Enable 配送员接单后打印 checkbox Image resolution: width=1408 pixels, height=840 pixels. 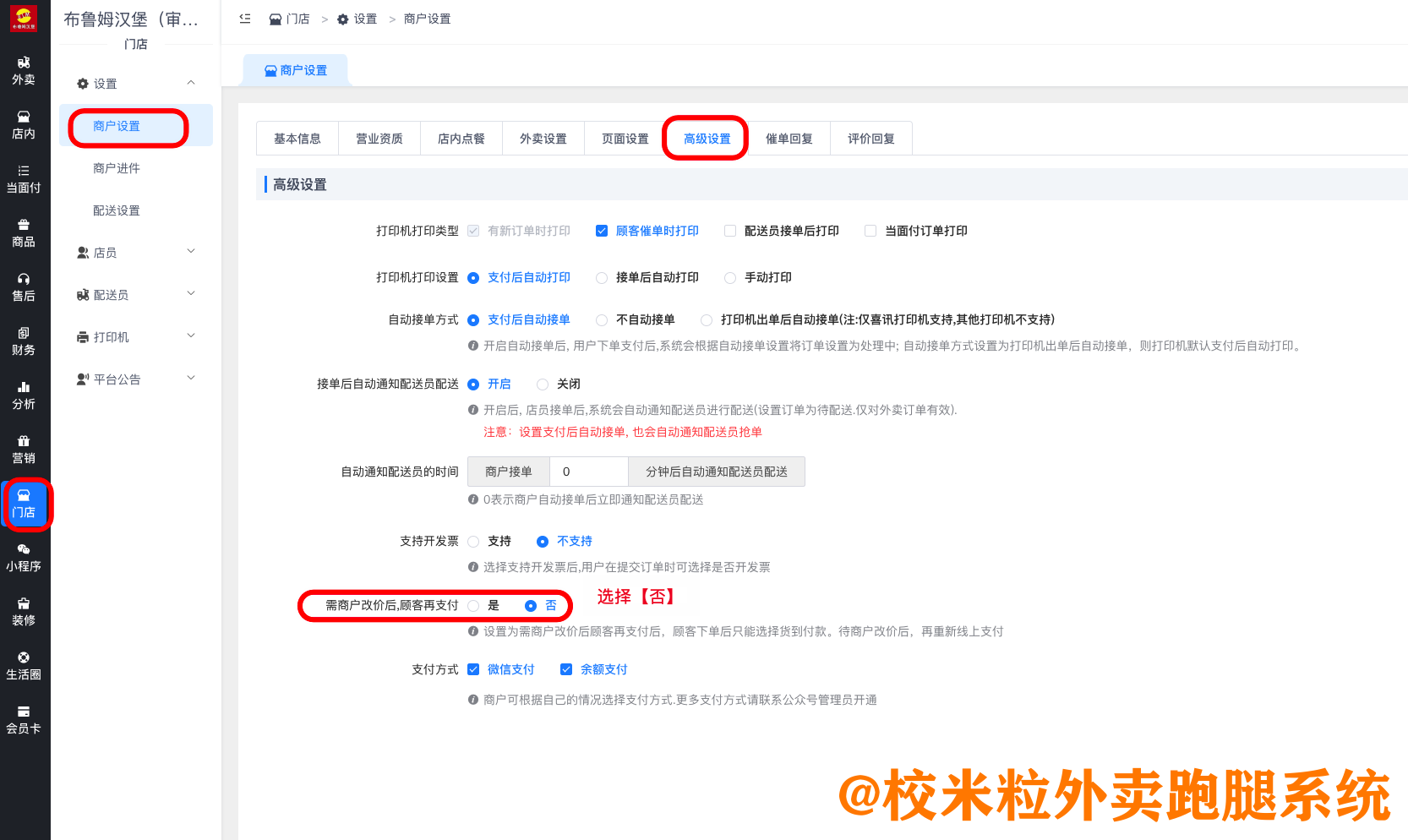click(x=730, y=231)
